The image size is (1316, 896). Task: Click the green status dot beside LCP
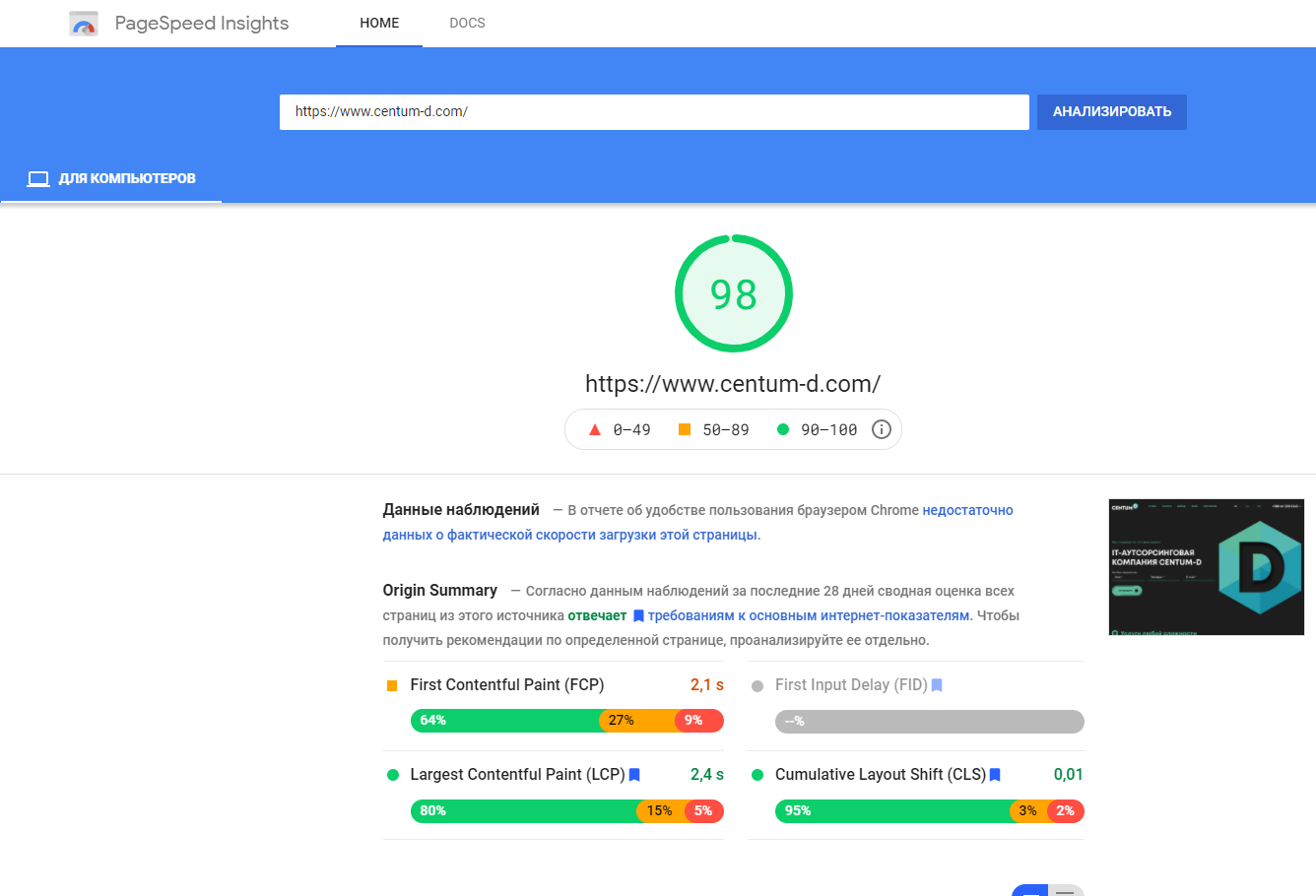point(393,775)
